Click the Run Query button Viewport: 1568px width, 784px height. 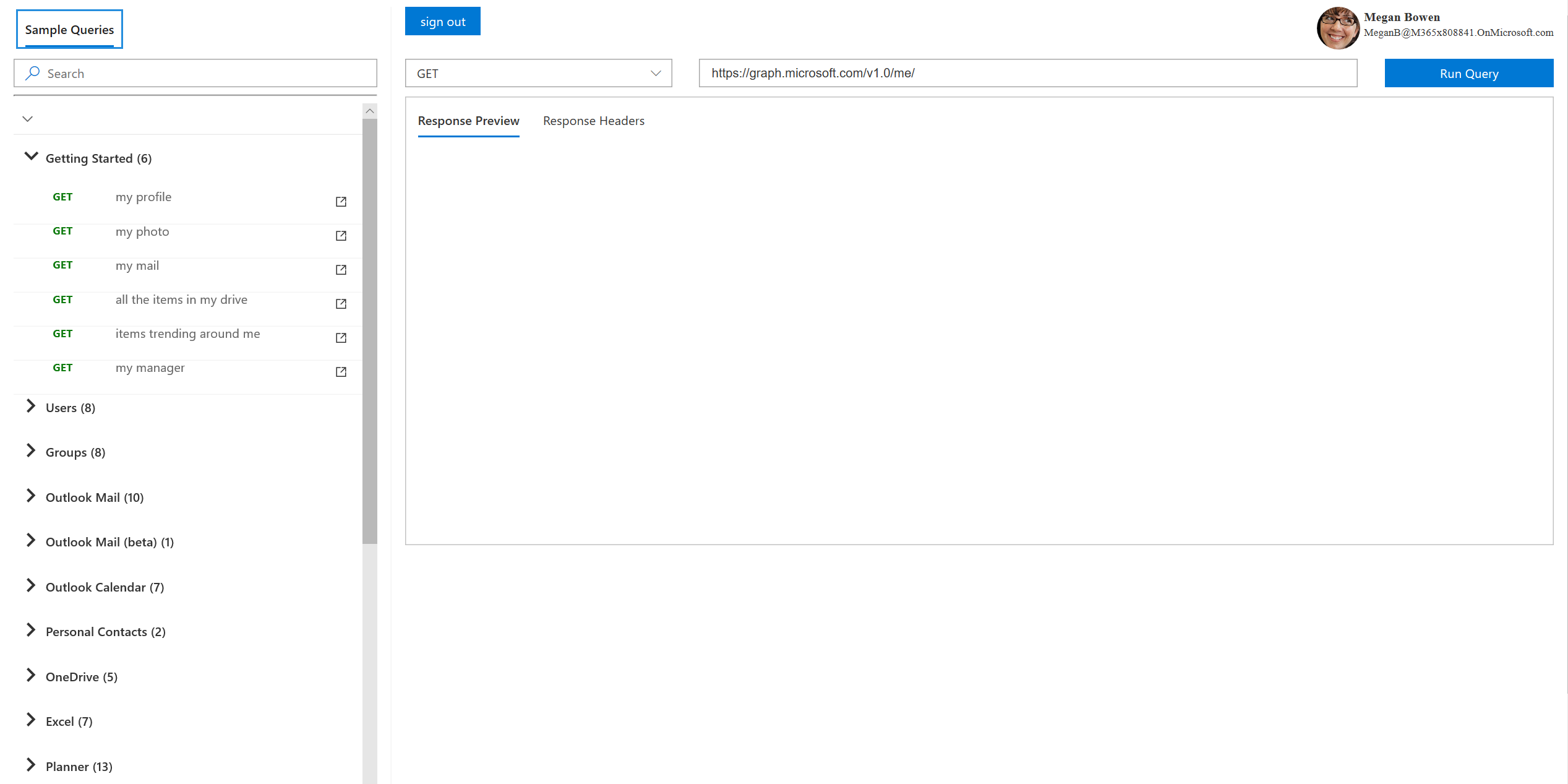1468,73
